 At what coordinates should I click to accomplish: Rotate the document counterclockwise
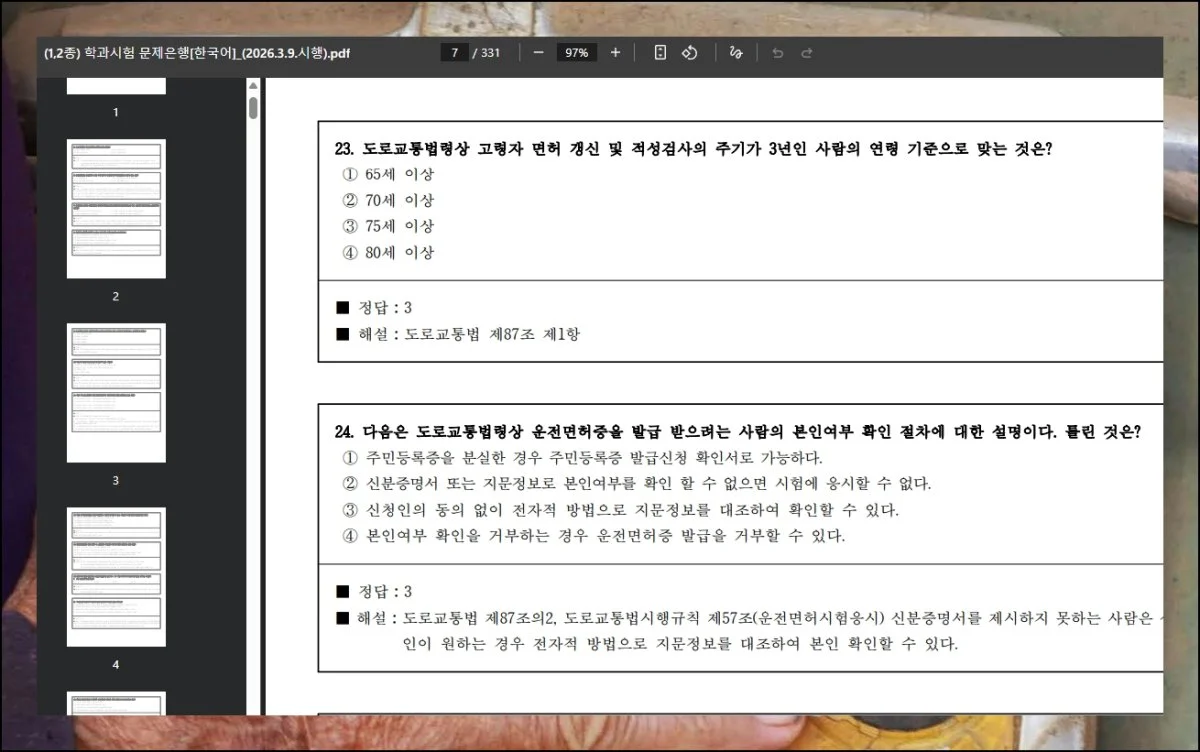pos(689,53)
